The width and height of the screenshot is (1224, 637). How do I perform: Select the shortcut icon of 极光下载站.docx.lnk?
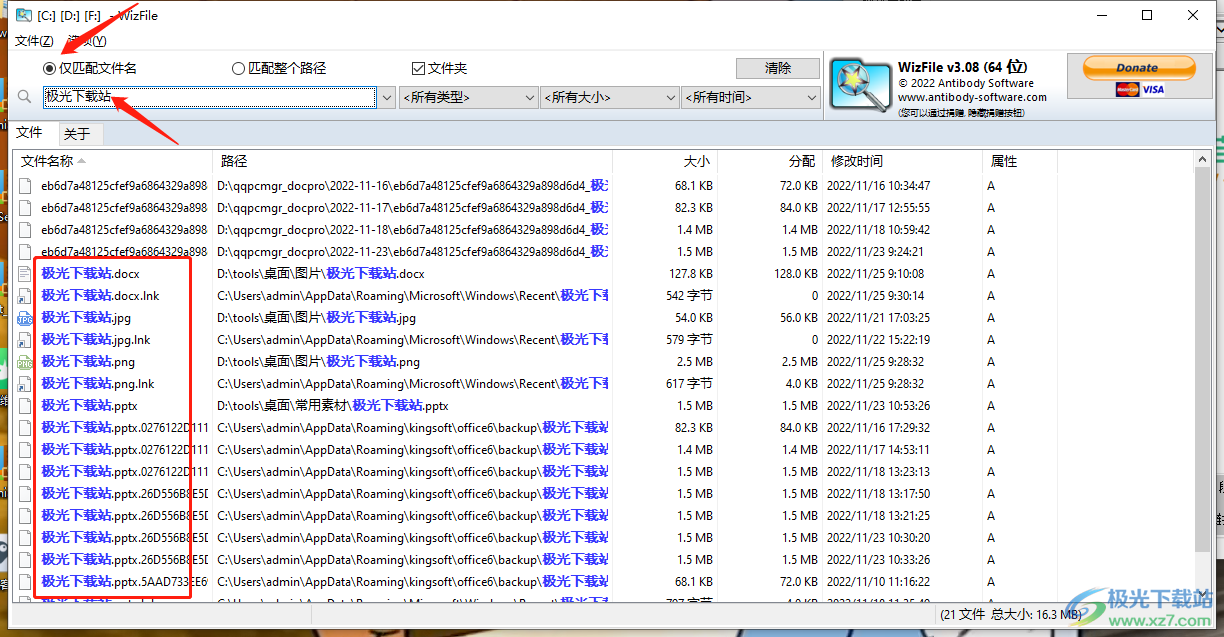[x=26, y=296]
